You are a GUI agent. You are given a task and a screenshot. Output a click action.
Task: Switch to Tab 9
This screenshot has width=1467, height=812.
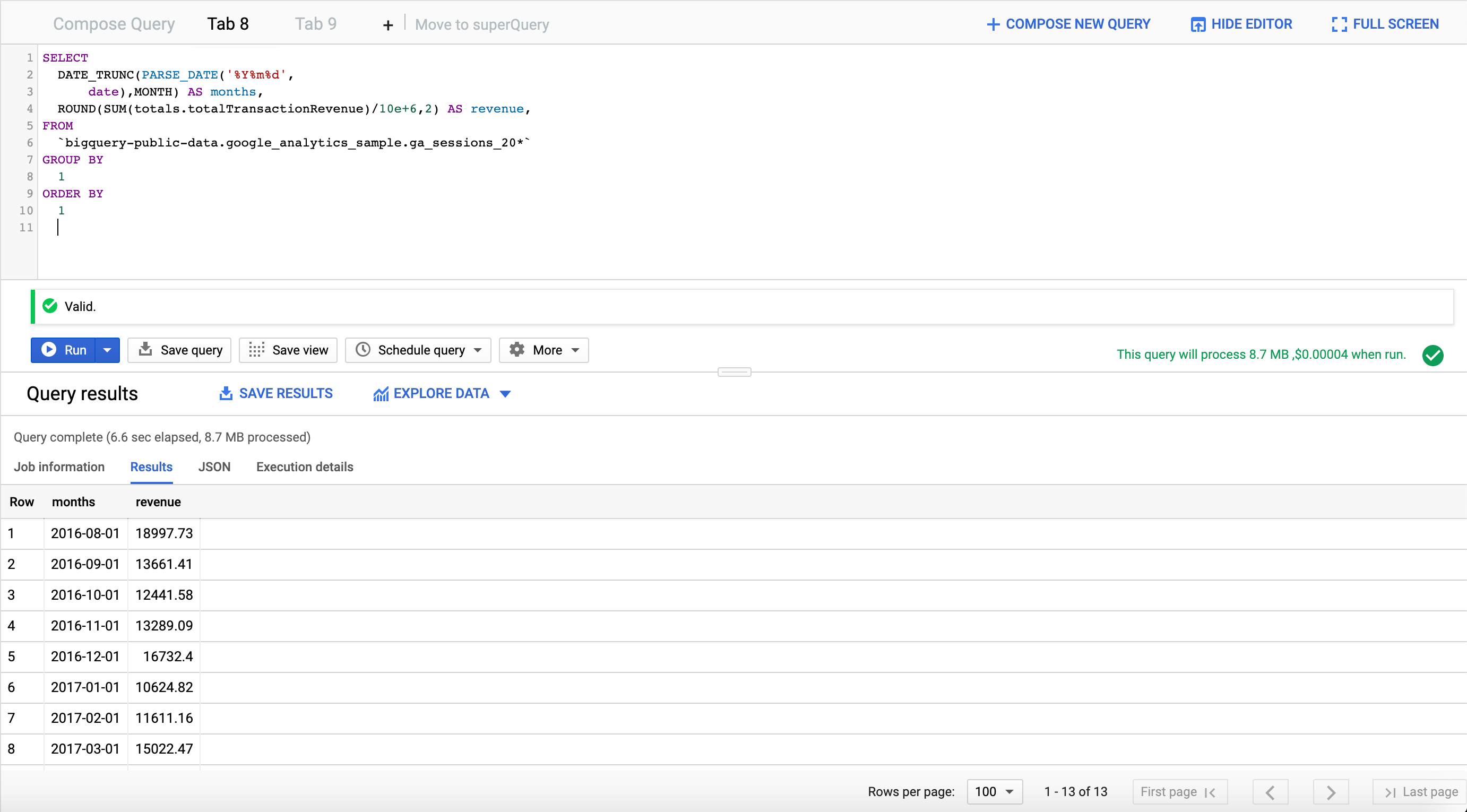(315, 24)
